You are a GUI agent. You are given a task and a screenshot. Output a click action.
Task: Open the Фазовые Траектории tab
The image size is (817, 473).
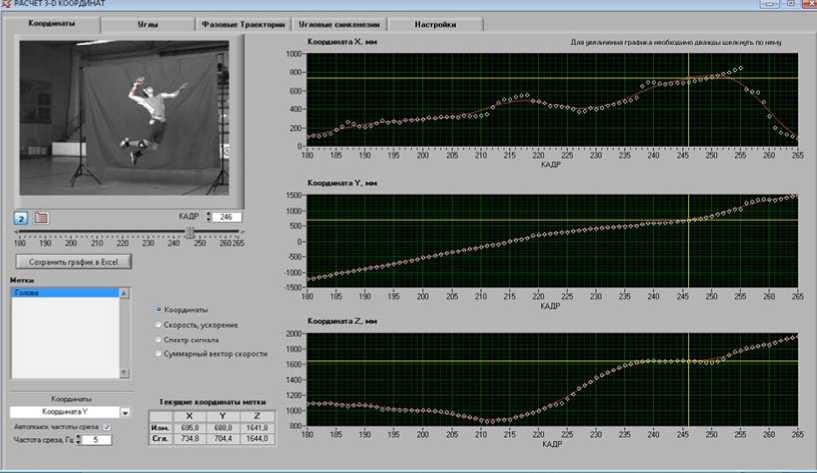click(242, 23)
